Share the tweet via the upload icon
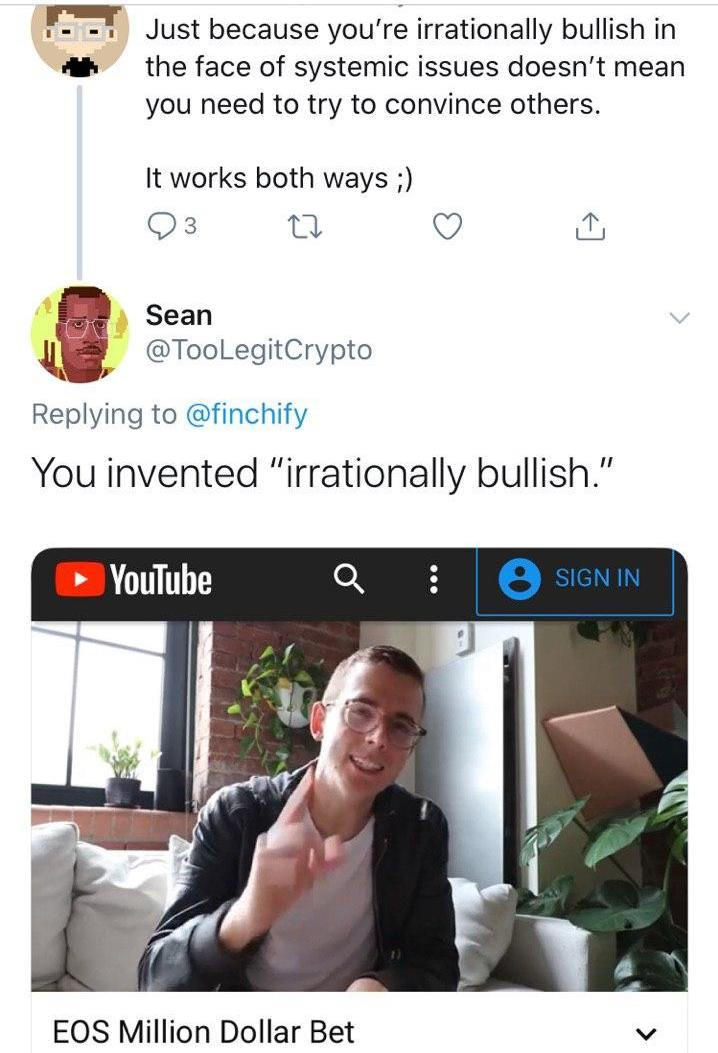Screen dimensions: 718x1053 [x=590, y=226]
